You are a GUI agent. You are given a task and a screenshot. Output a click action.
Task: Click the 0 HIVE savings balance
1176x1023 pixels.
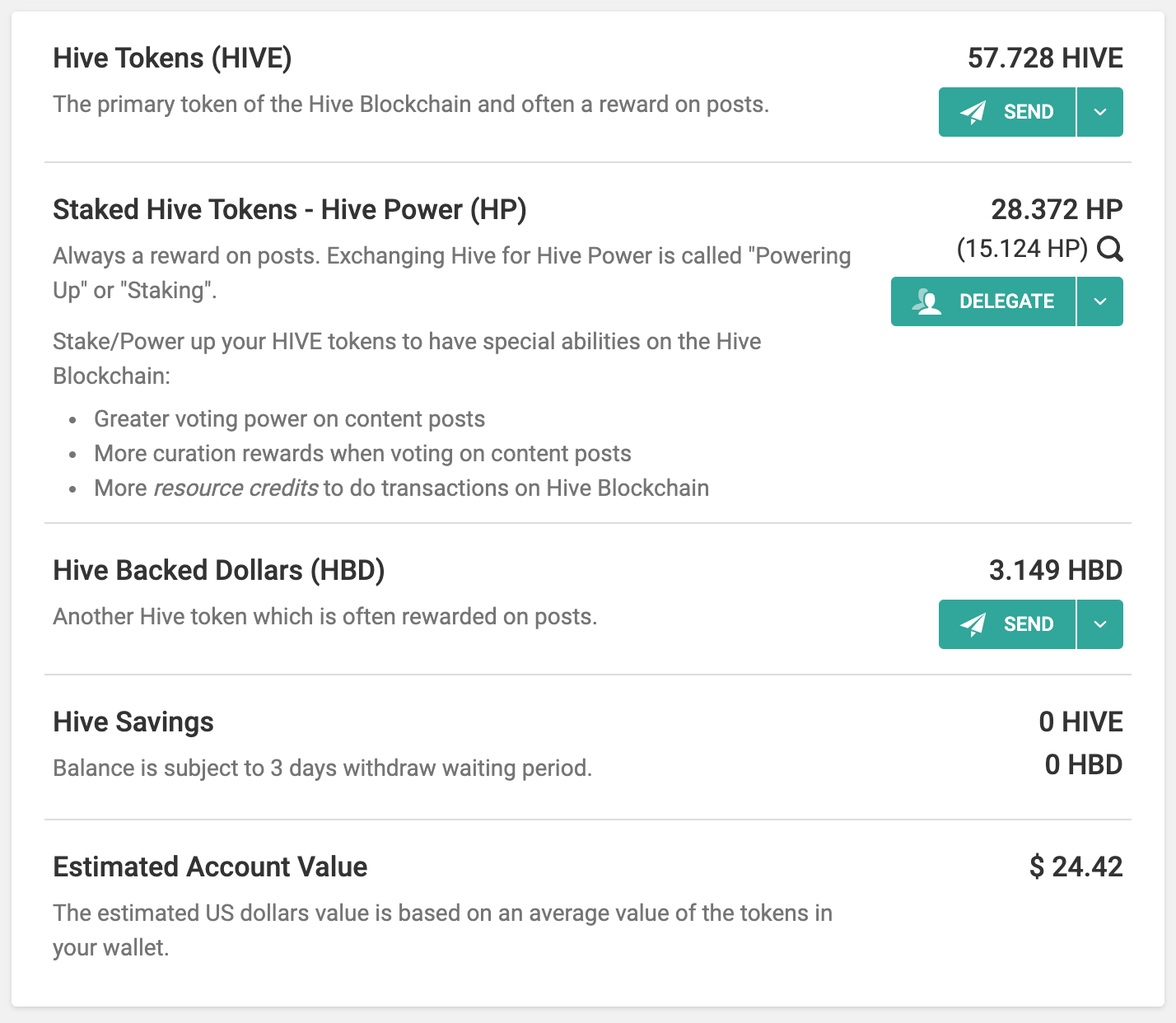click(x=1080, y=722)
